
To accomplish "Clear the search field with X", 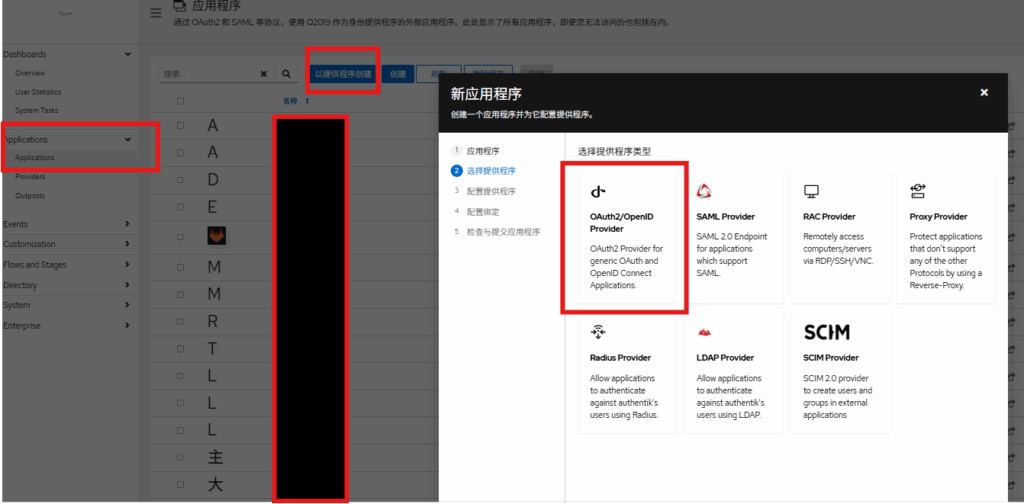I will [x=264, y=74].
